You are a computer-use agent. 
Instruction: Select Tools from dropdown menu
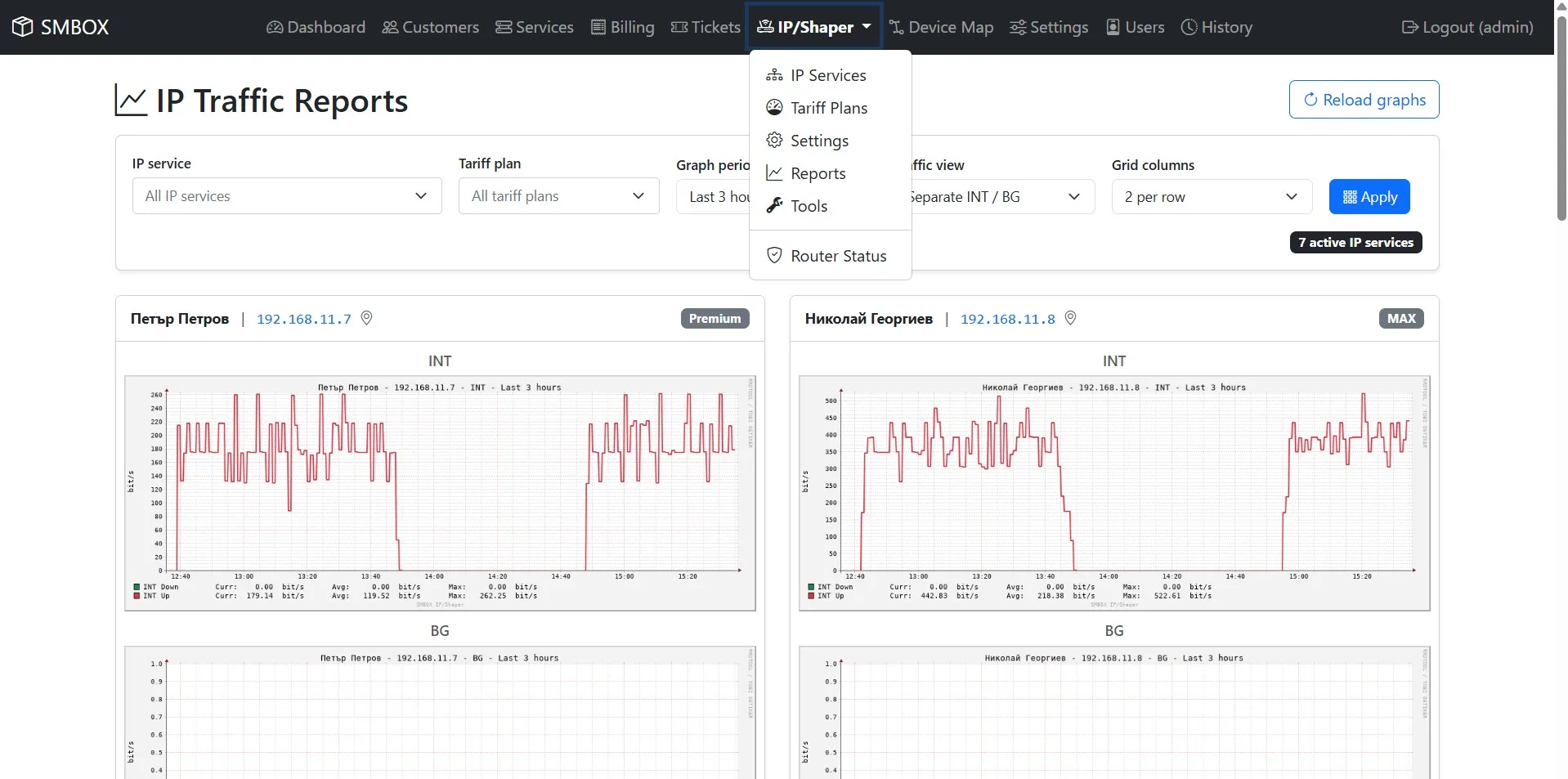coord(830,206)
